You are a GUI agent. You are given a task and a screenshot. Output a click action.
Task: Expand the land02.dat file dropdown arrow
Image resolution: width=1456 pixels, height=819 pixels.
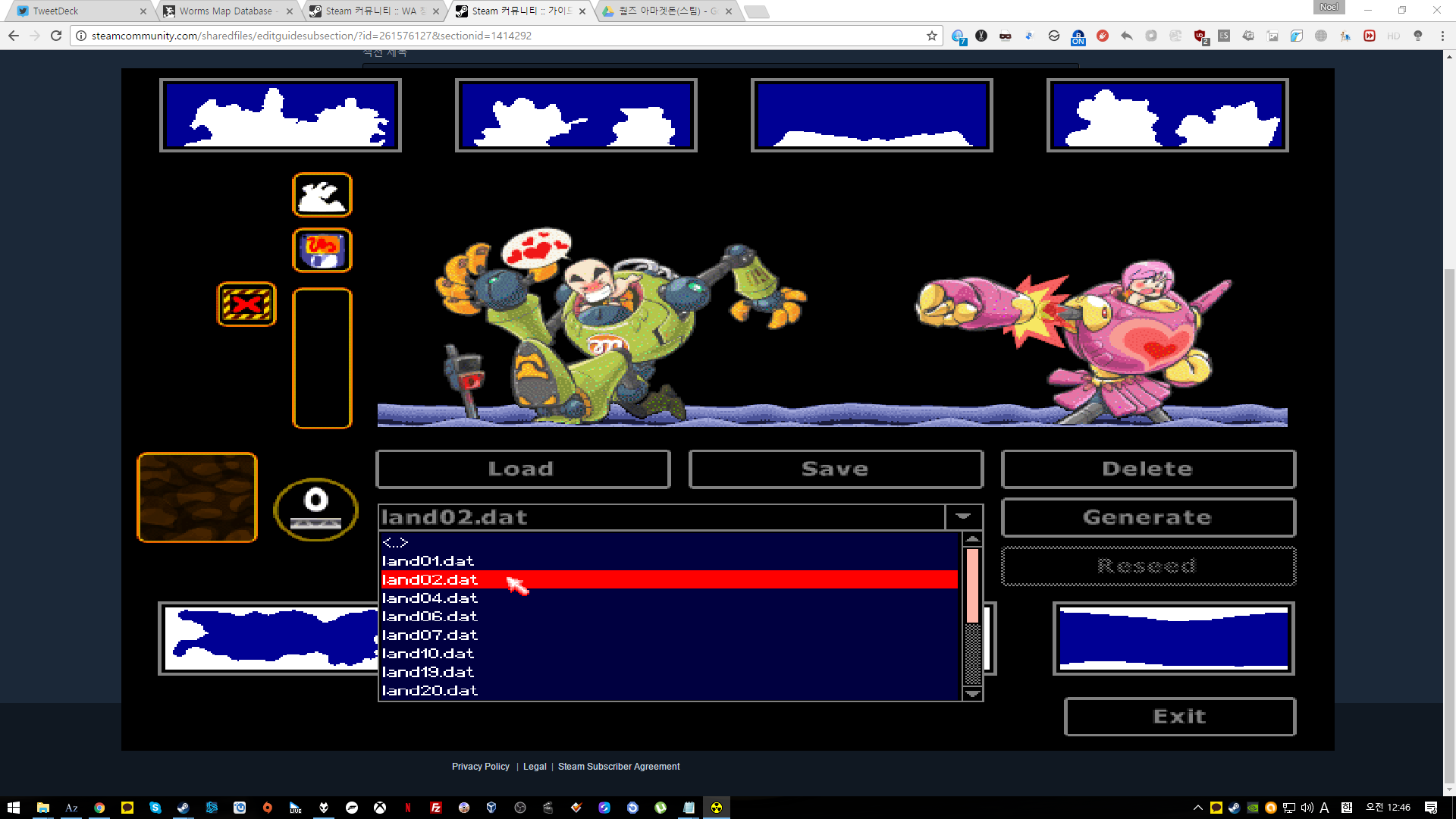[x=963, y=516]
